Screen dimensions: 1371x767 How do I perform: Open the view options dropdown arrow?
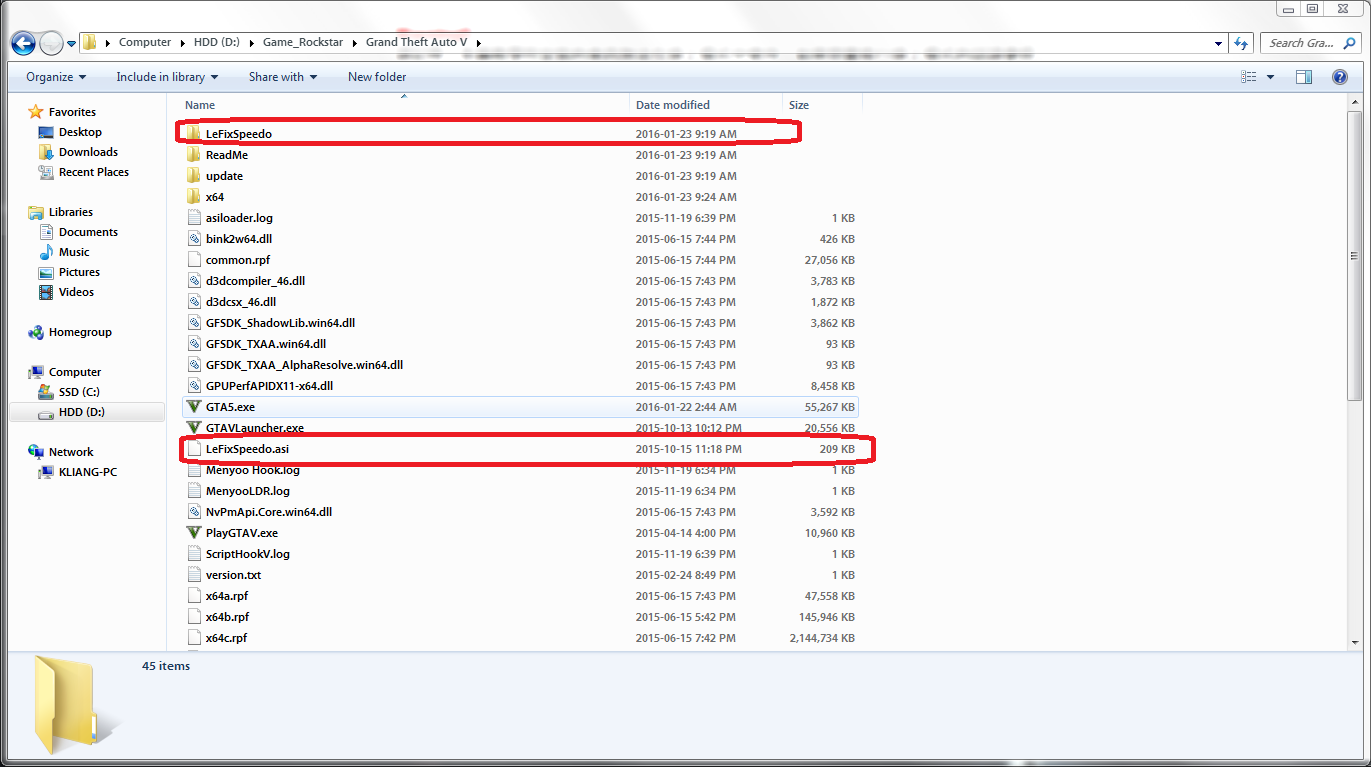click(x=1271, y=77)
